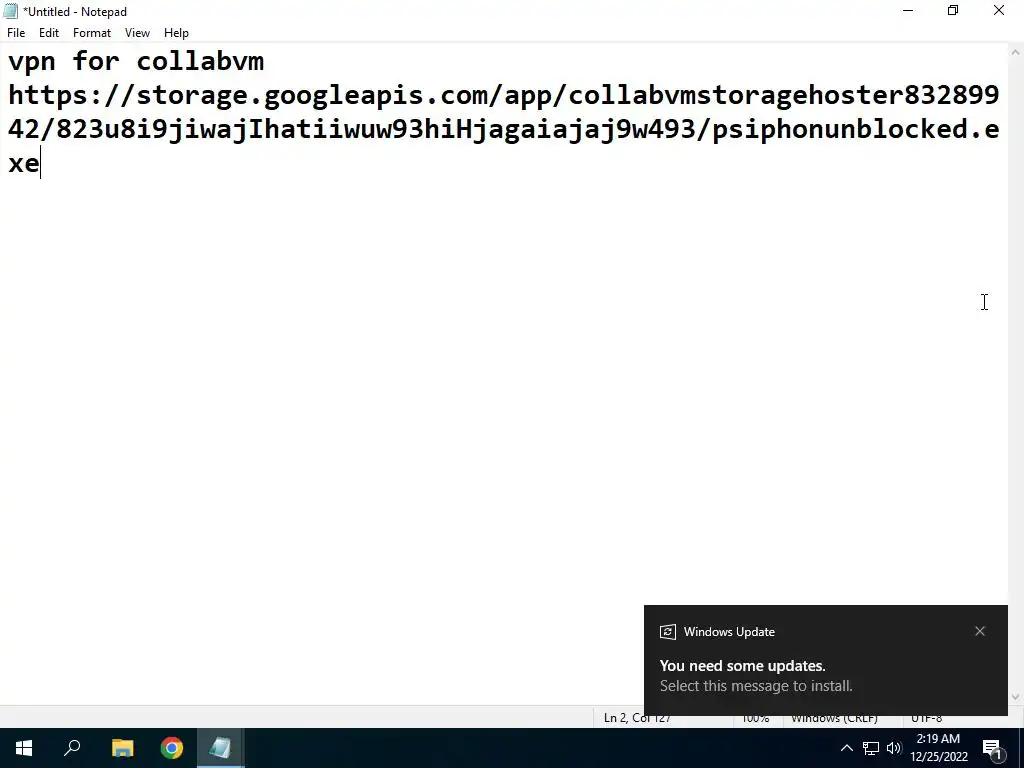This screenshot has height=768, width=1024.
Task: Click the Notepad icon in title bar
Action: [x=10, y=11]
